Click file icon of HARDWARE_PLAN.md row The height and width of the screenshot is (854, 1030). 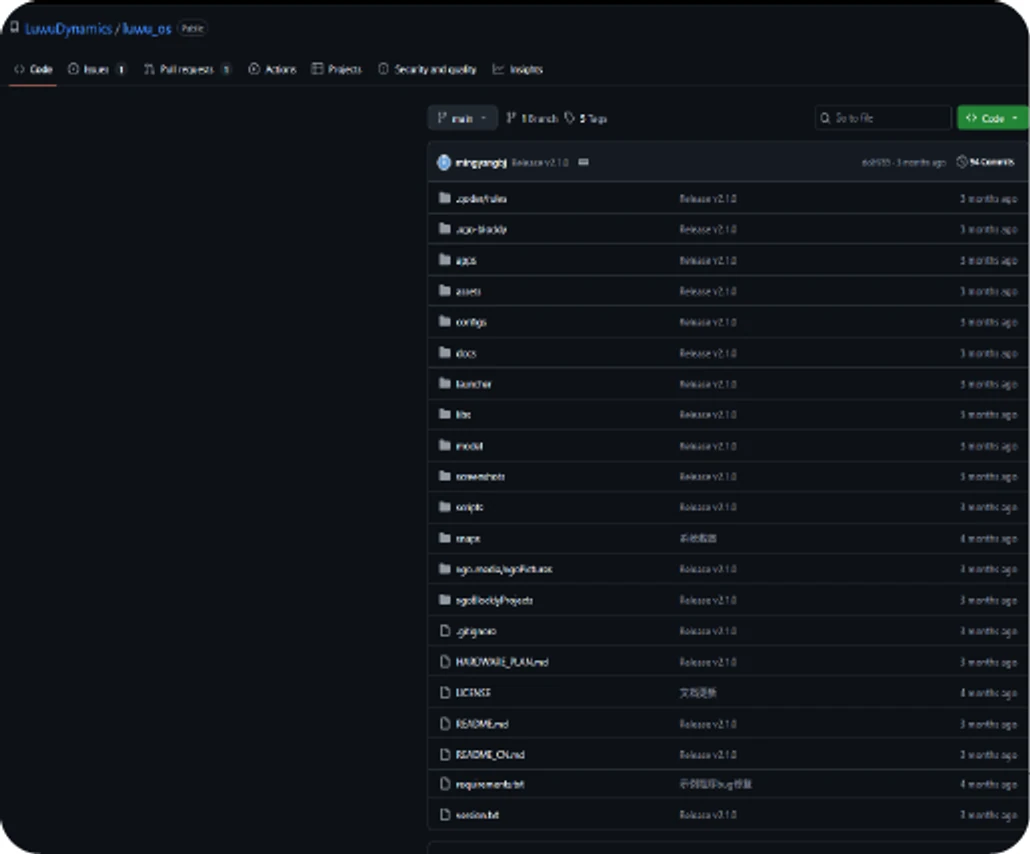[x=445, y=662]
